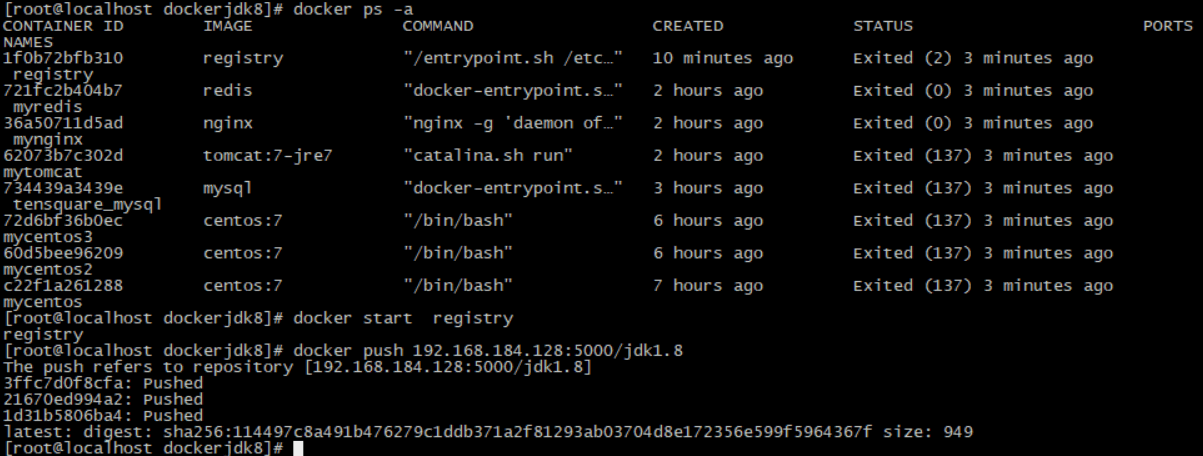
Task: Click the COMMAND column header
Action: [x=438, y=26]
